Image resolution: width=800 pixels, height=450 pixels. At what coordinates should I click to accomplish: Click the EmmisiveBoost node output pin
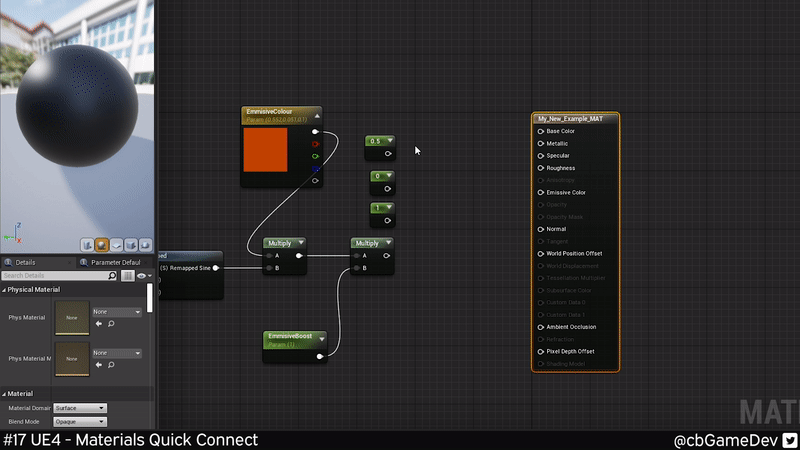[x=320, y=355]
